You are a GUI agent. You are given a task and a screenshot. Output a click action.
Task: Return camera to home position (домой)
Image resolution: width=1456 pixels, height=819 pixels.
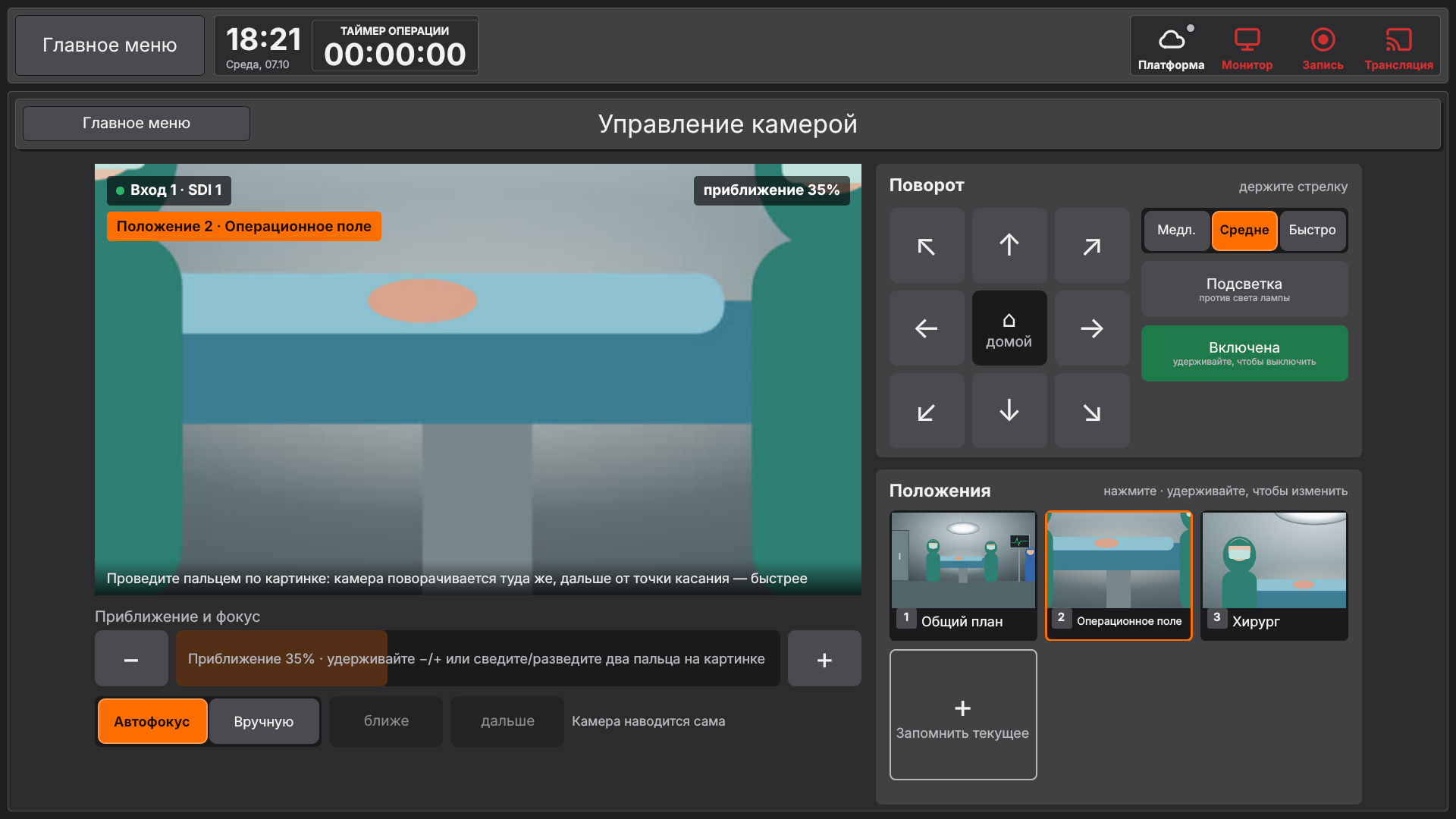tap(1009, 328)
